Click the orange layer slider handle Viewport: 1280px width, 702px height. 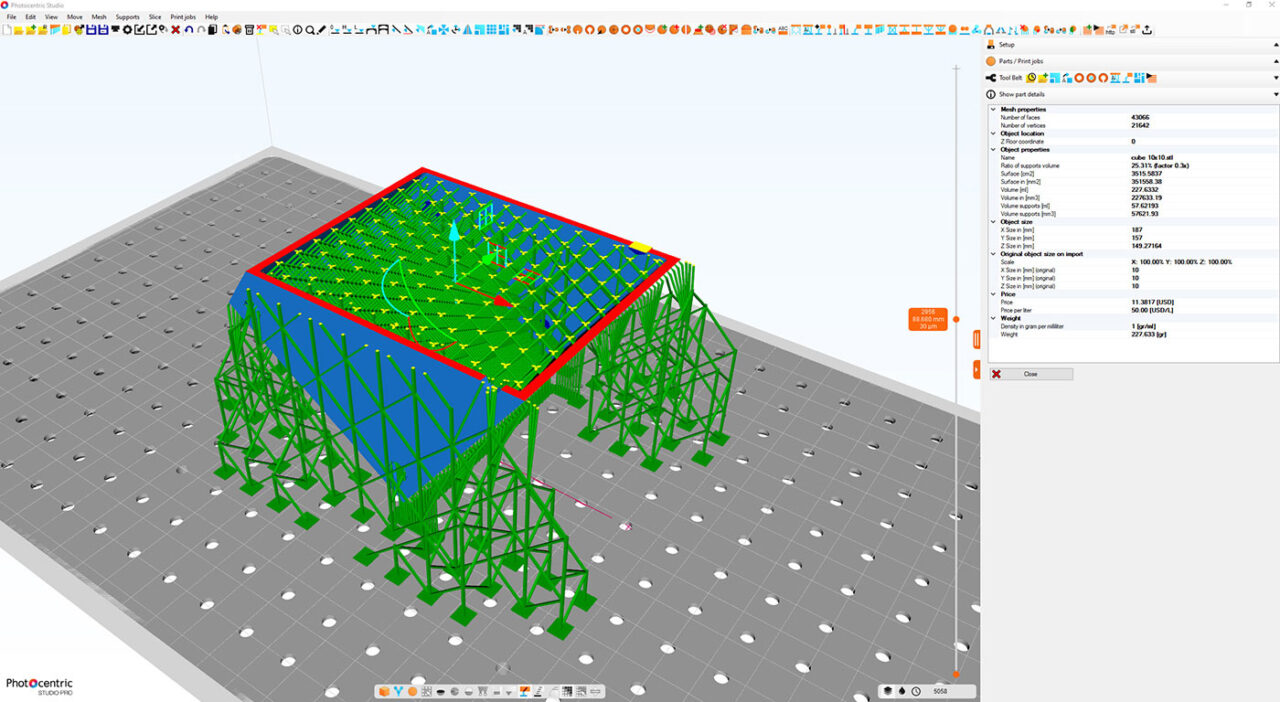pos(956,319)
